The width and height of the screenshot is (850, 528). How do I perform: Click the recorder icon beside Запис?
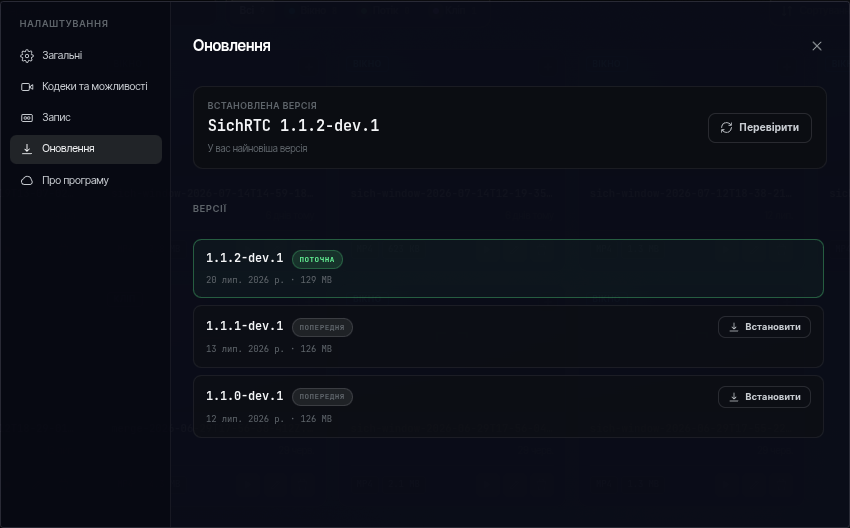27,118
